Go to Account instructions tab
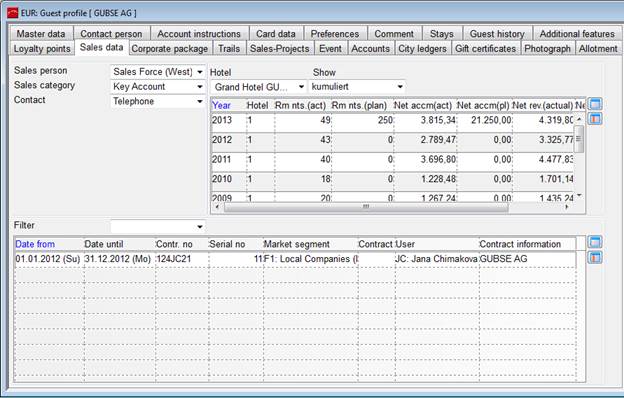Viewport: 624px width, 398px height. click(x=199, y=34)
